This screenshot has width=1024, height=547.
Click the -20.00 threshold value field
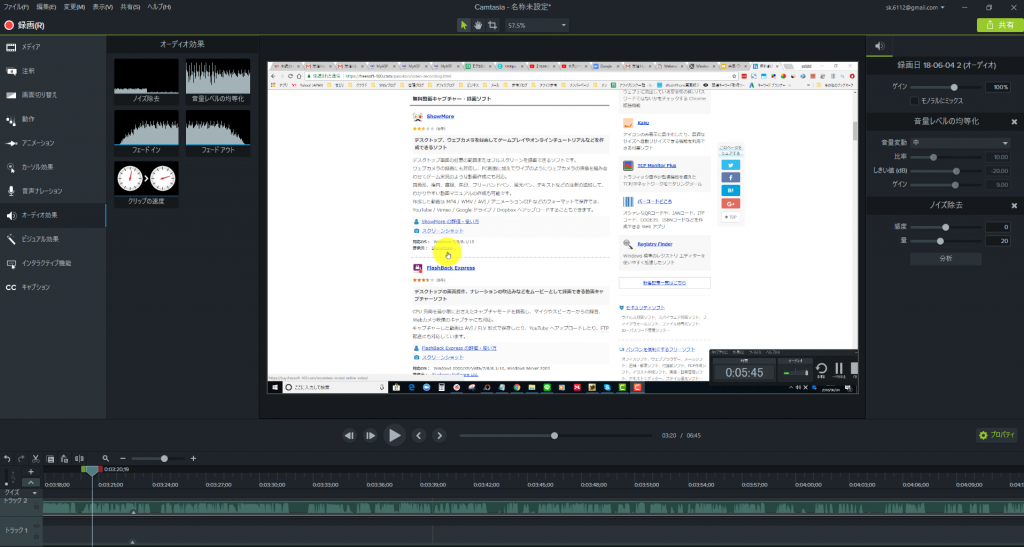point(998,171)
